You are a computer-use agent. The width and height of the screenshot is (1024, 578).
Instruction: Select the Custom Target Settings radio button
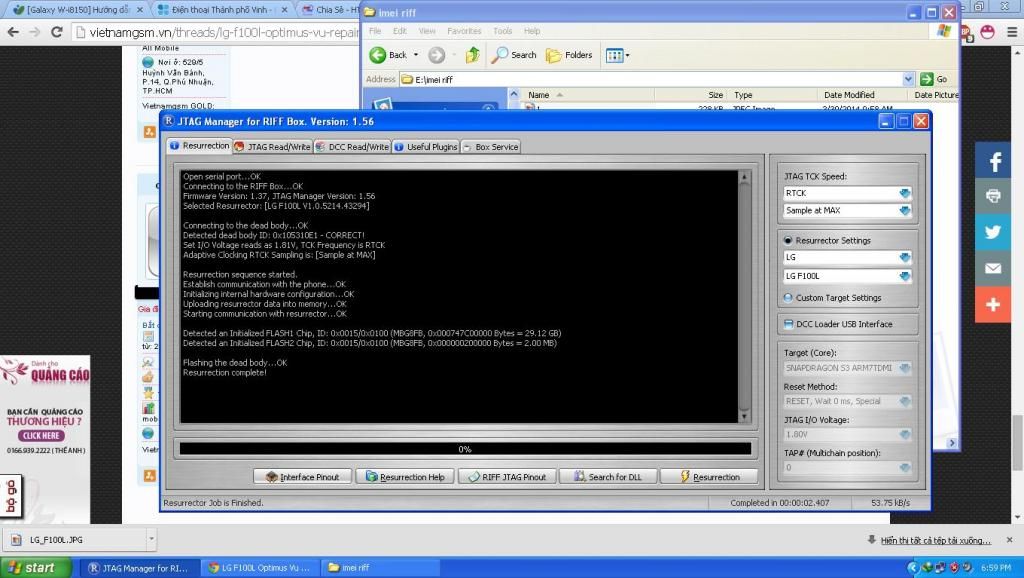[788, 298]
